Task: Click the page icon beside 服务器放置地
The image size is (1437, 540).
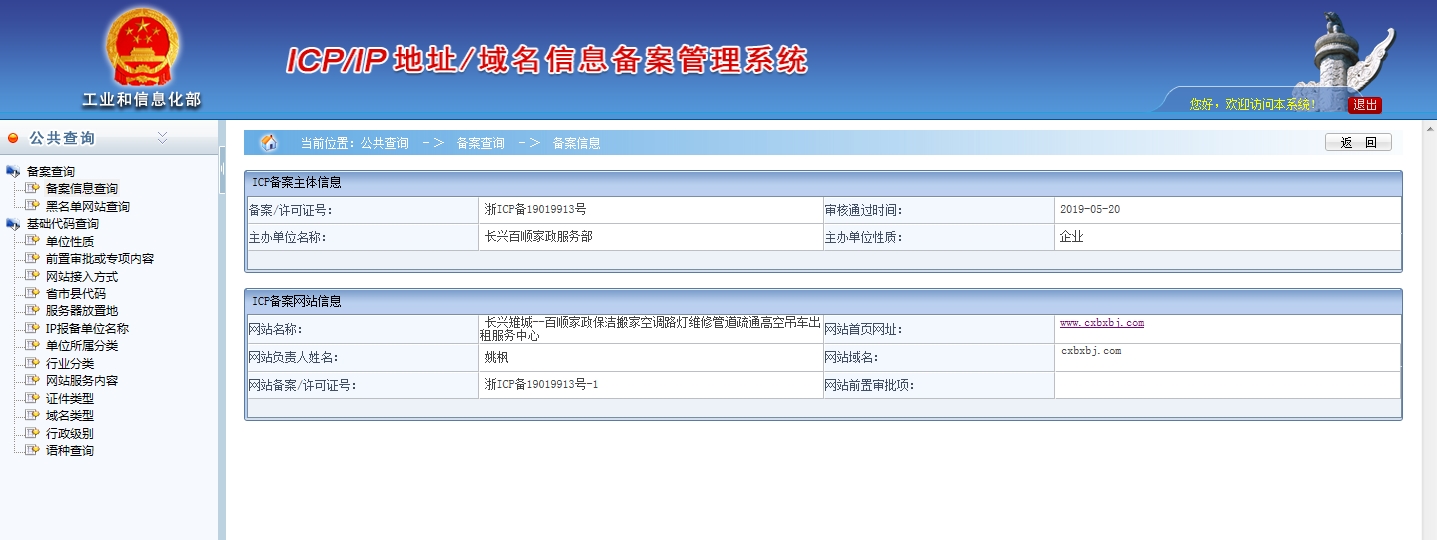Action: pos(33,310)
